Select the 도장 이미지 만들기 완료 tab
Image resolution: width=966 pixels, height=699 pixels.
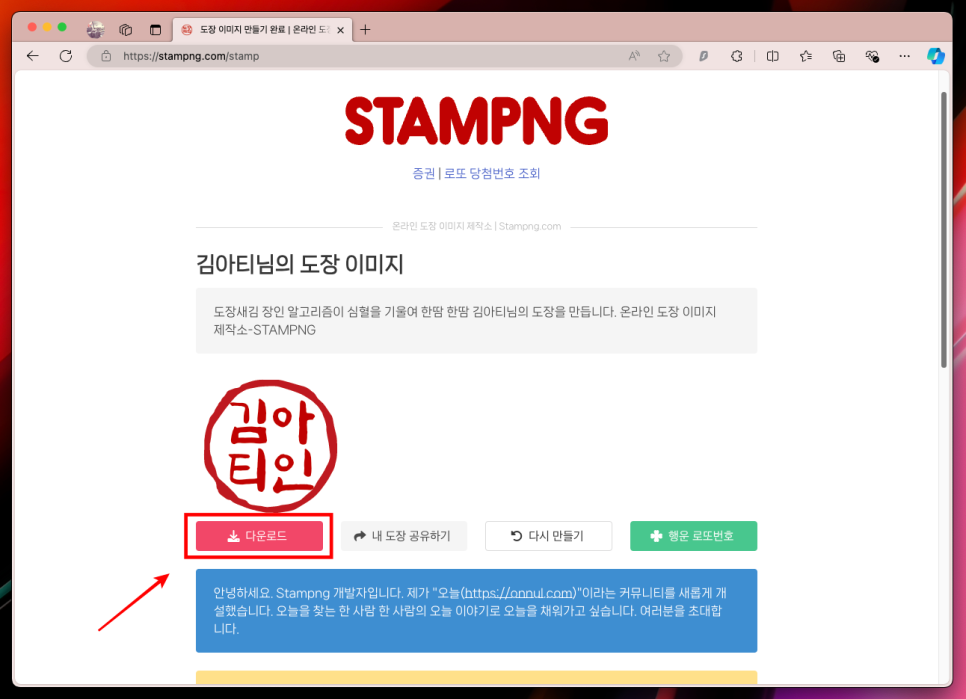[x=262, y=30]
